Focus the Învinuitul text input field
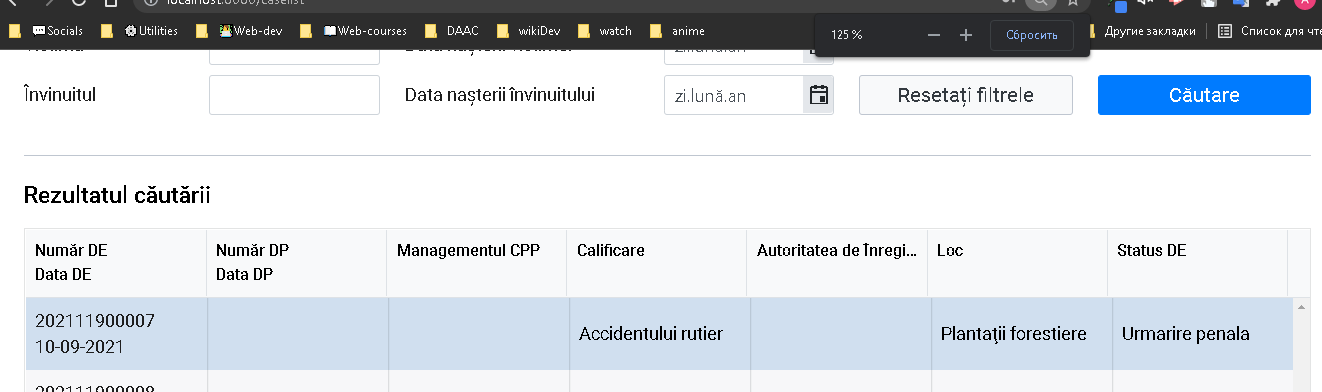Viewport: 1322px width, 392px height. pyautogui.click(x=294, y=95)
